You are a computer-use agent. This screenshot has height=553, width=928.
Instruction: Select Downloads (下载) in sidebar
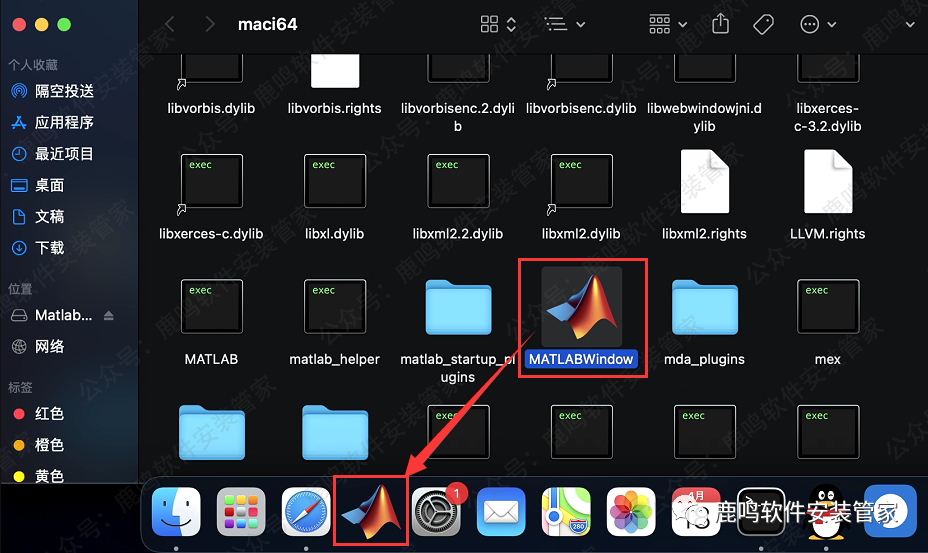[x=49, y=247]
